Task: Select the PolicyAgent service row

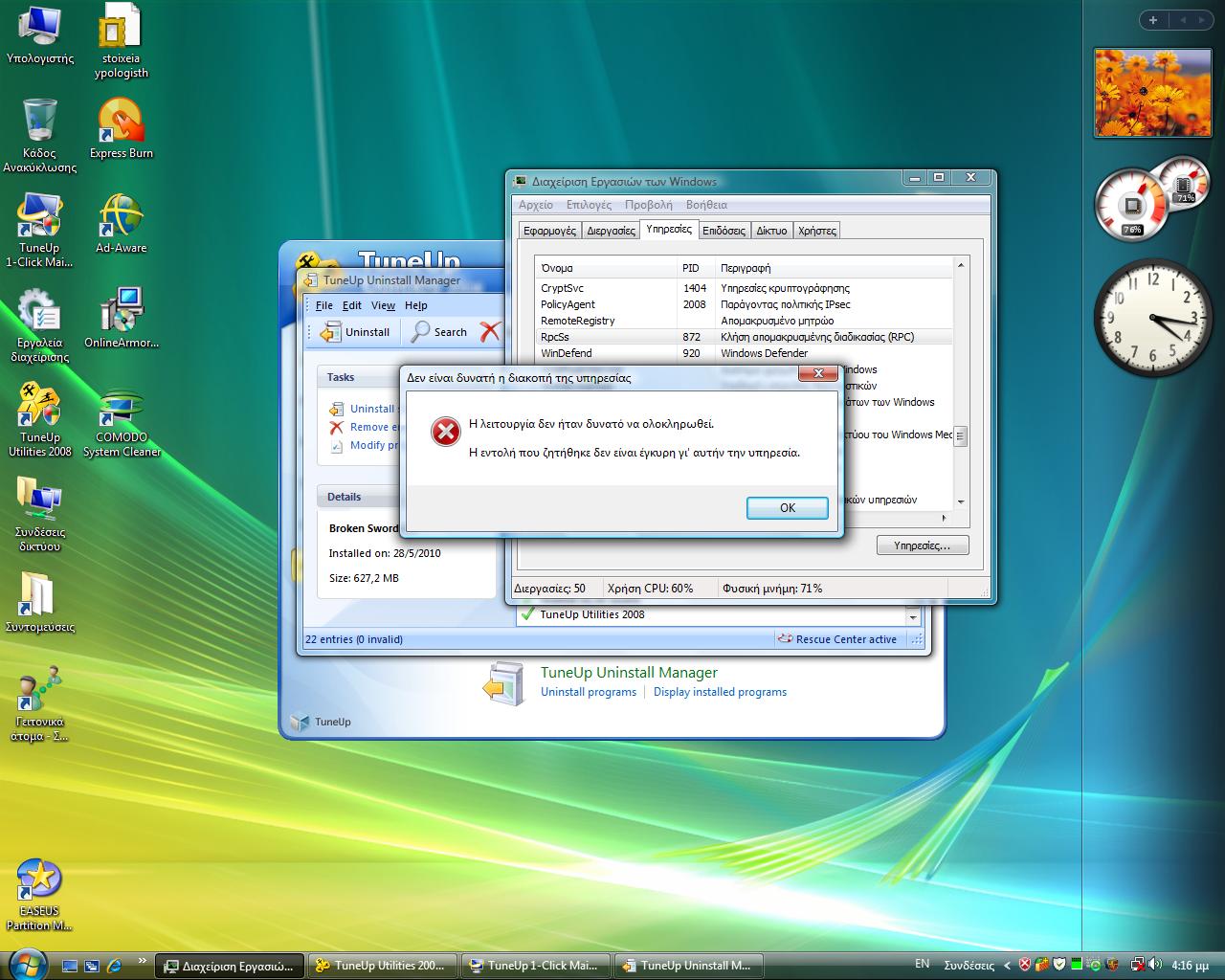Action: pyautogui.click(x=746, y=304)
